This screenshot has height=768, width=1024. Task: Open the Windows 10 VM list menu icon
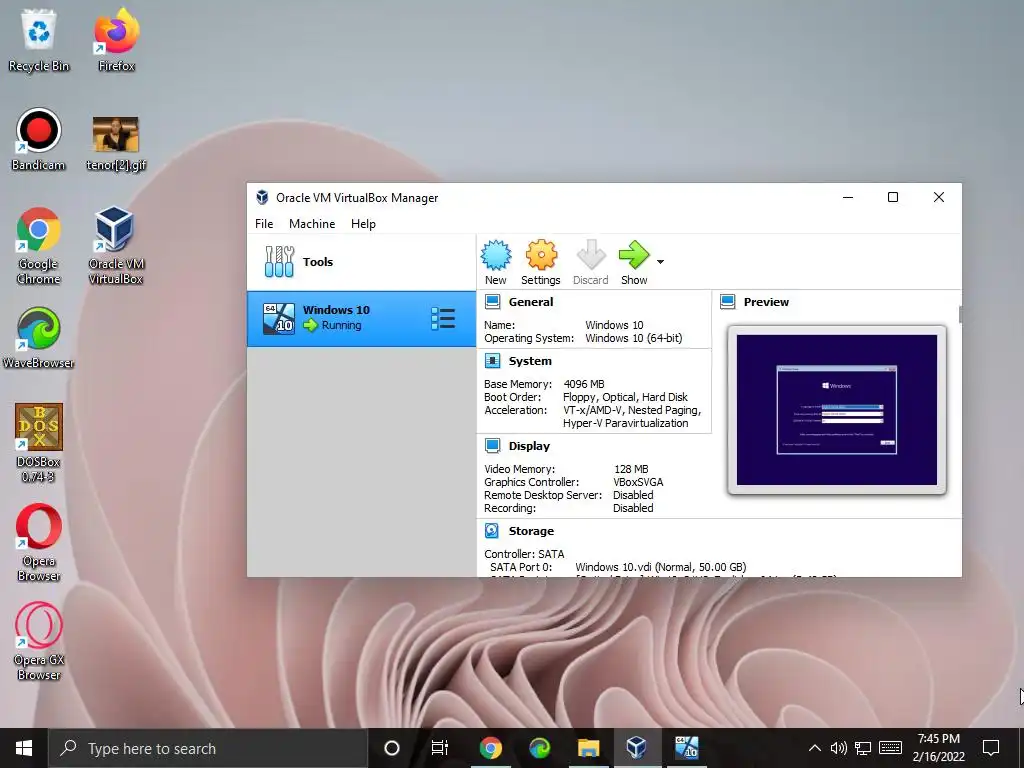(443, 319)
